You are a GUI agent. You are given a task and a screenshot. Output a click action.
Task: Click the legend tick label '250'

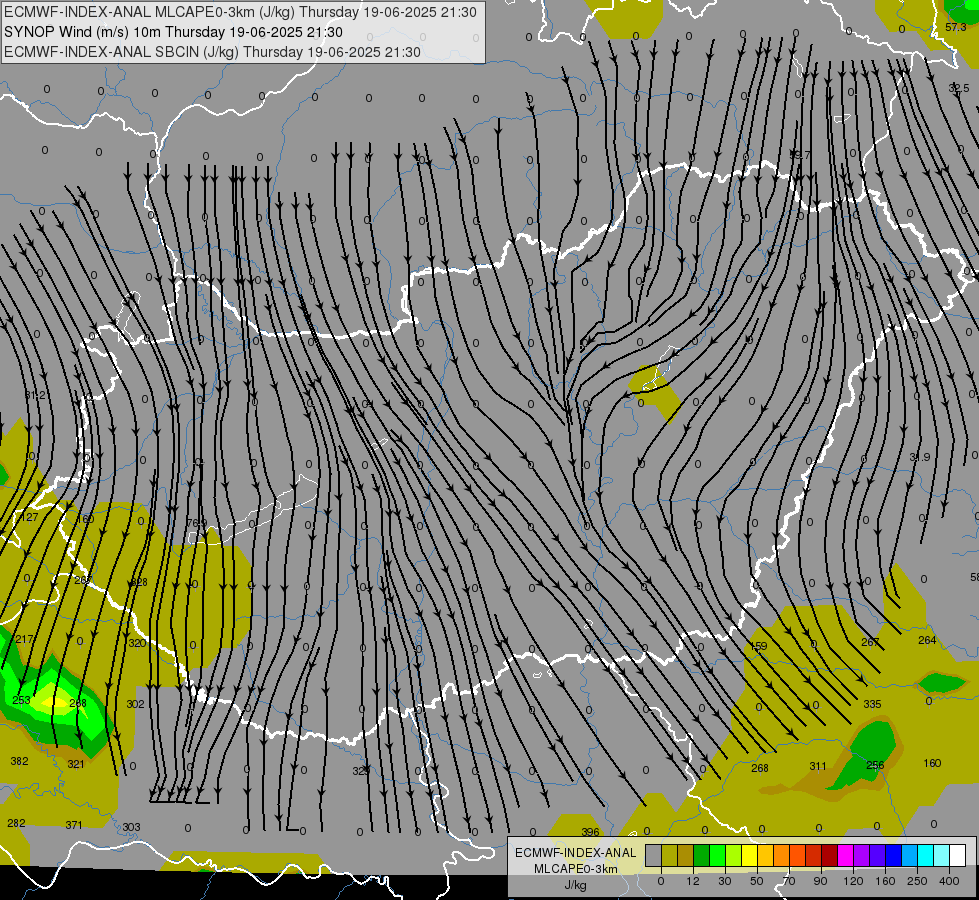click(x=917, y=881)
